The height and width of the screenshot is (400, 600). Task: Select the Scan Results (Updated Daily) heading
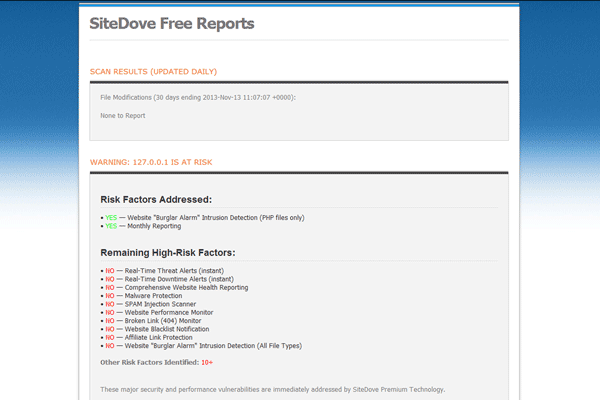[x=153, y=71]
